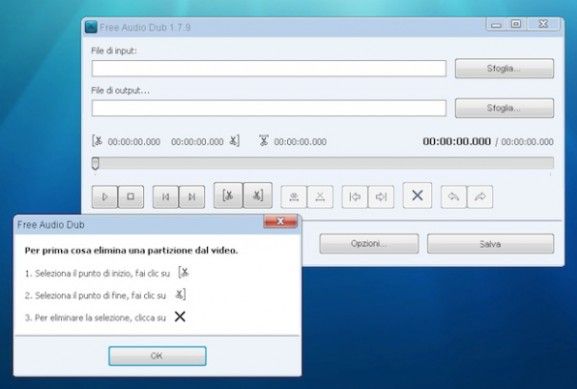Click the first greyed selection-cut toolbar icon
This screenshot has height=389, width=577.
point(294,197)
